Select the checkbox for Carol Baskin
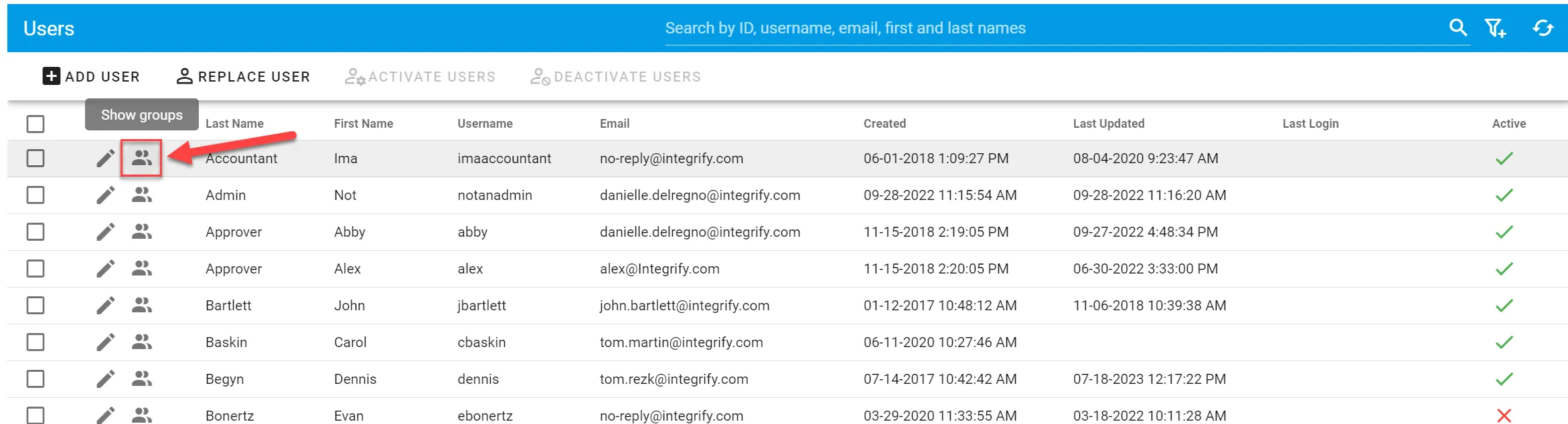Image resolution: width=1568 pixels, height=424 pixels. (x=35, y=342)
